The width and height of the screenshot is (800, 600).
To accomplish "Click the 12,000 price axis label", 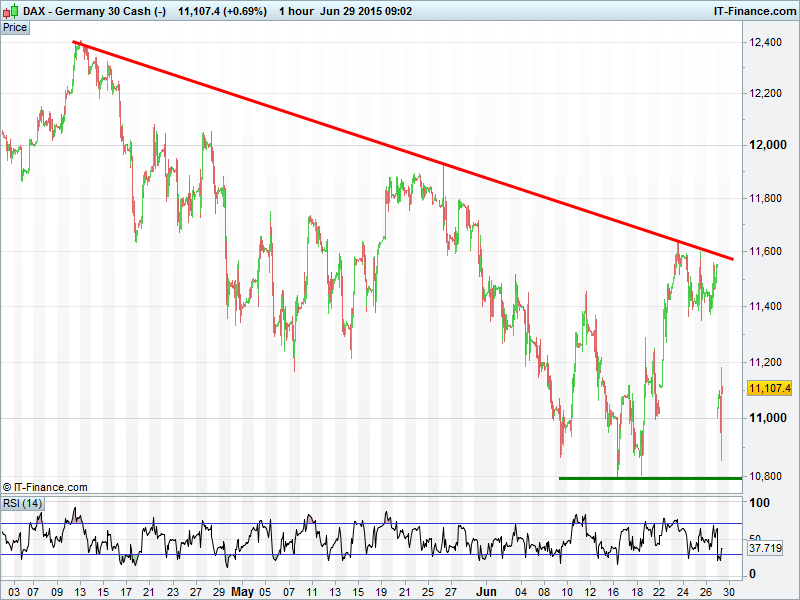I will click(765, 146).
